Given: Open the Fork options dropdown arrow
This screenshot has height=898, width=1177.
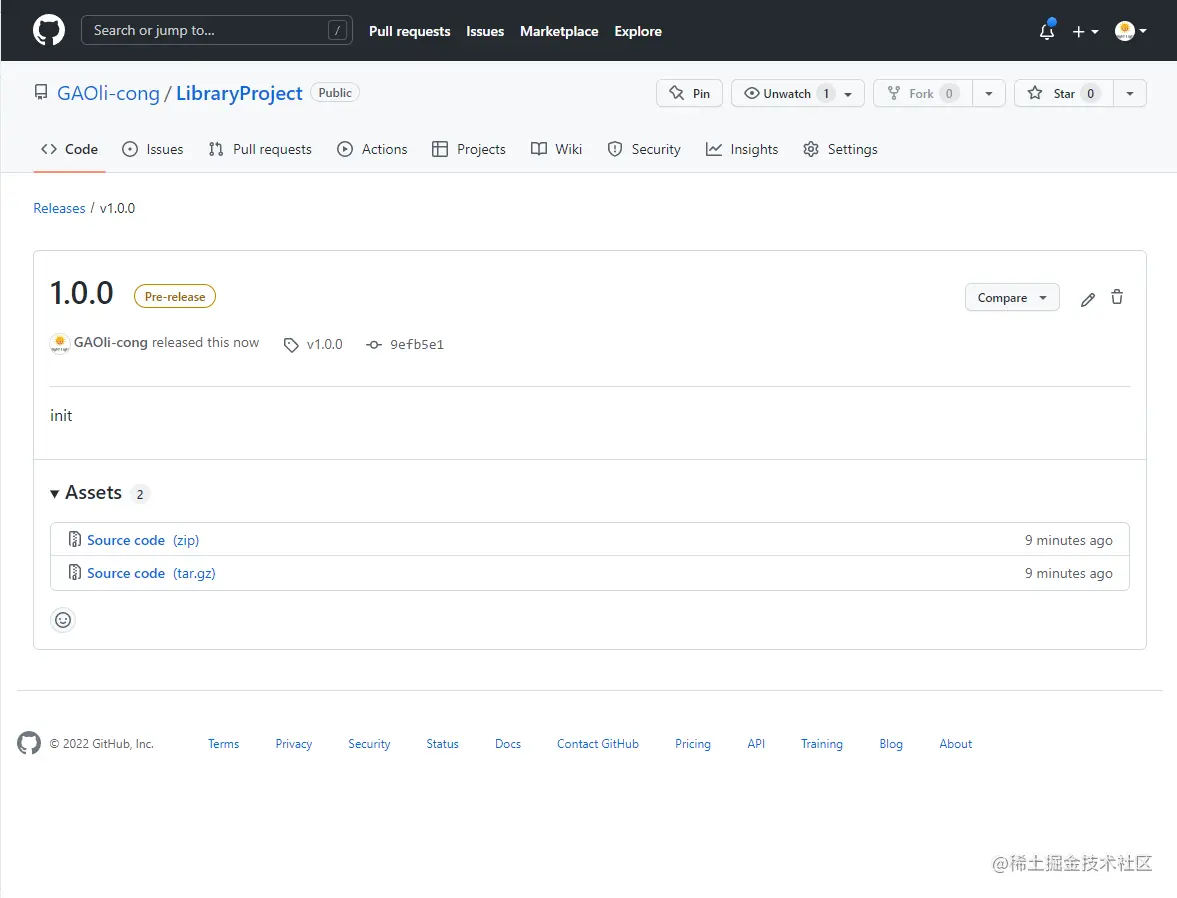Looking at the screenshot, I should click(989, 93).
